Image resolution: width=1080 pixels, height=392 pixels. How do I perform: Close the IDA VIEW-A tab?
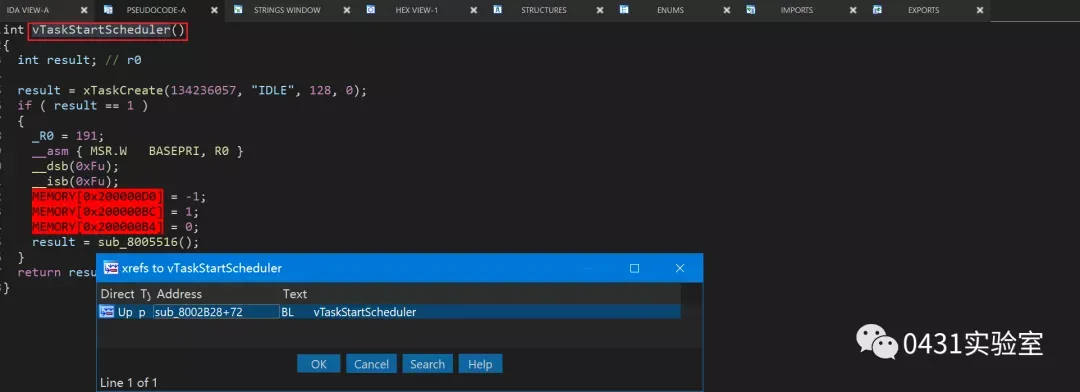pos(84,10)
